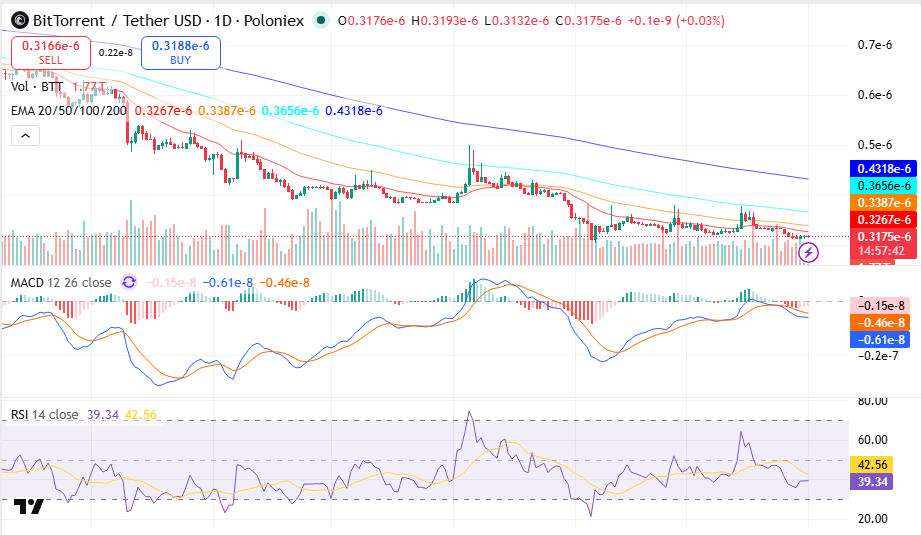
Task: Click the SELL 0.3166e-6 button
Action: coord(51,52)
